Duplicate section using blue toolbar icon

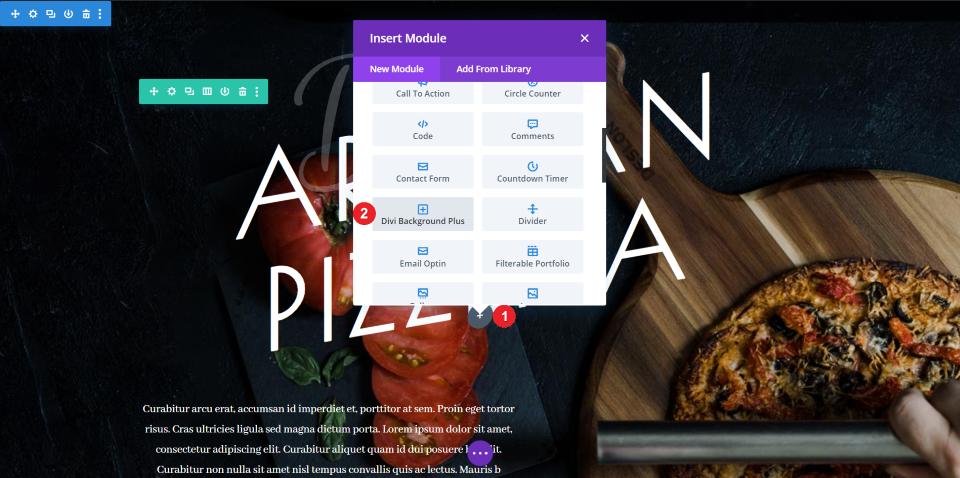click(x=51, y=13)
